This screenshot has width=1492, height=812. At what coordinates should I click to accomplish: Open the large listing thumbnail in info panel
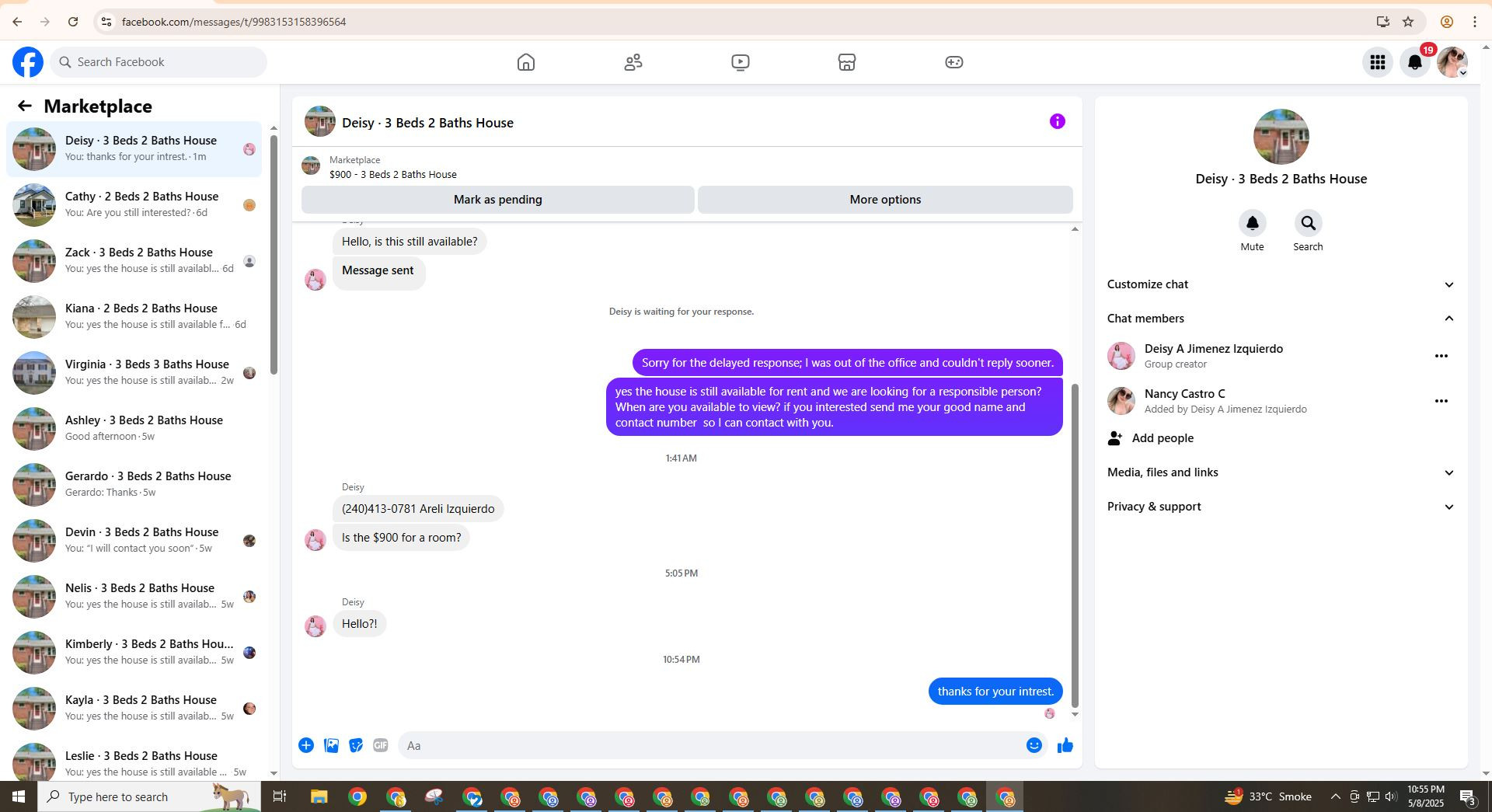(1281, 137)
